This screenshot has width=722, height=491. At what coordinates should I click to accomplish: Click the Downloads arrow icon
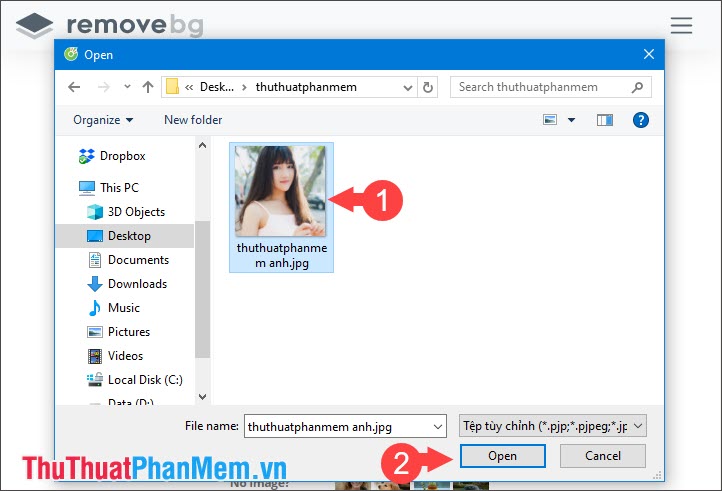pos(95,284)
